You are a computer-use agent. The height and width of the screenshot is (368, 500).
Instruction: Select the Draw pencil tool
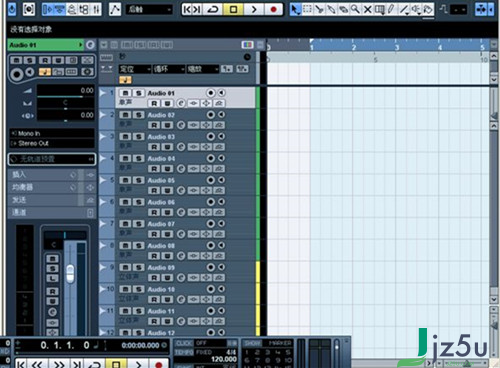point(391,9)
